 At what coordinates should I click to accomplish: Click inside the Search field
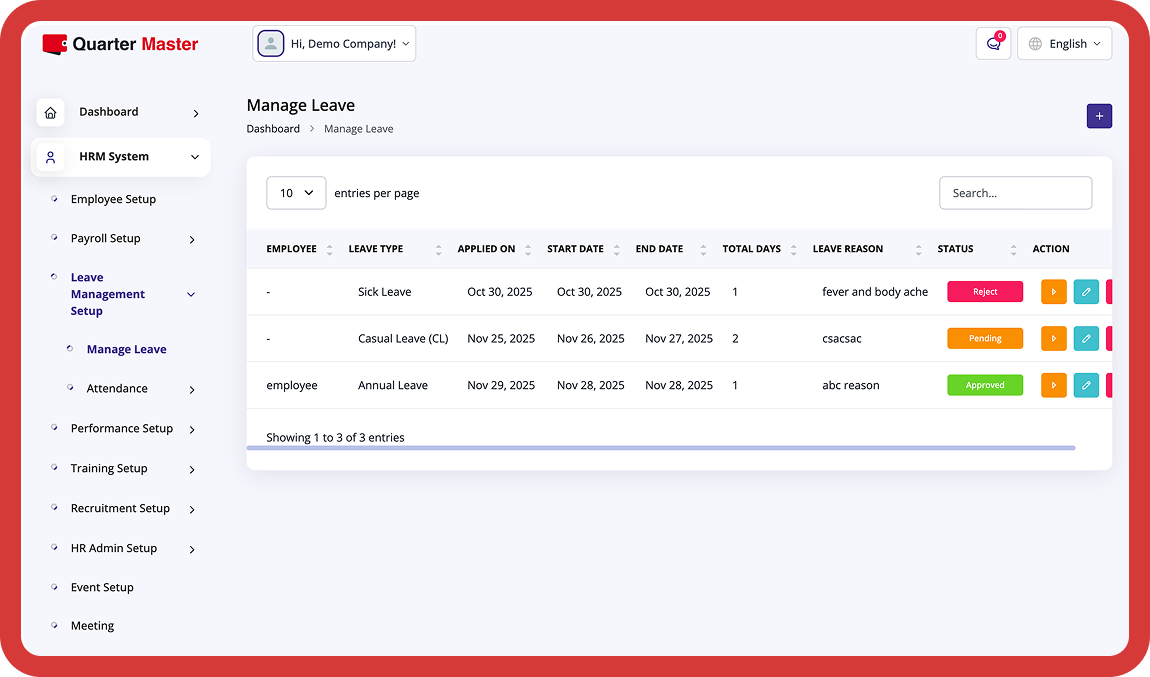(x=1015, y=192)
